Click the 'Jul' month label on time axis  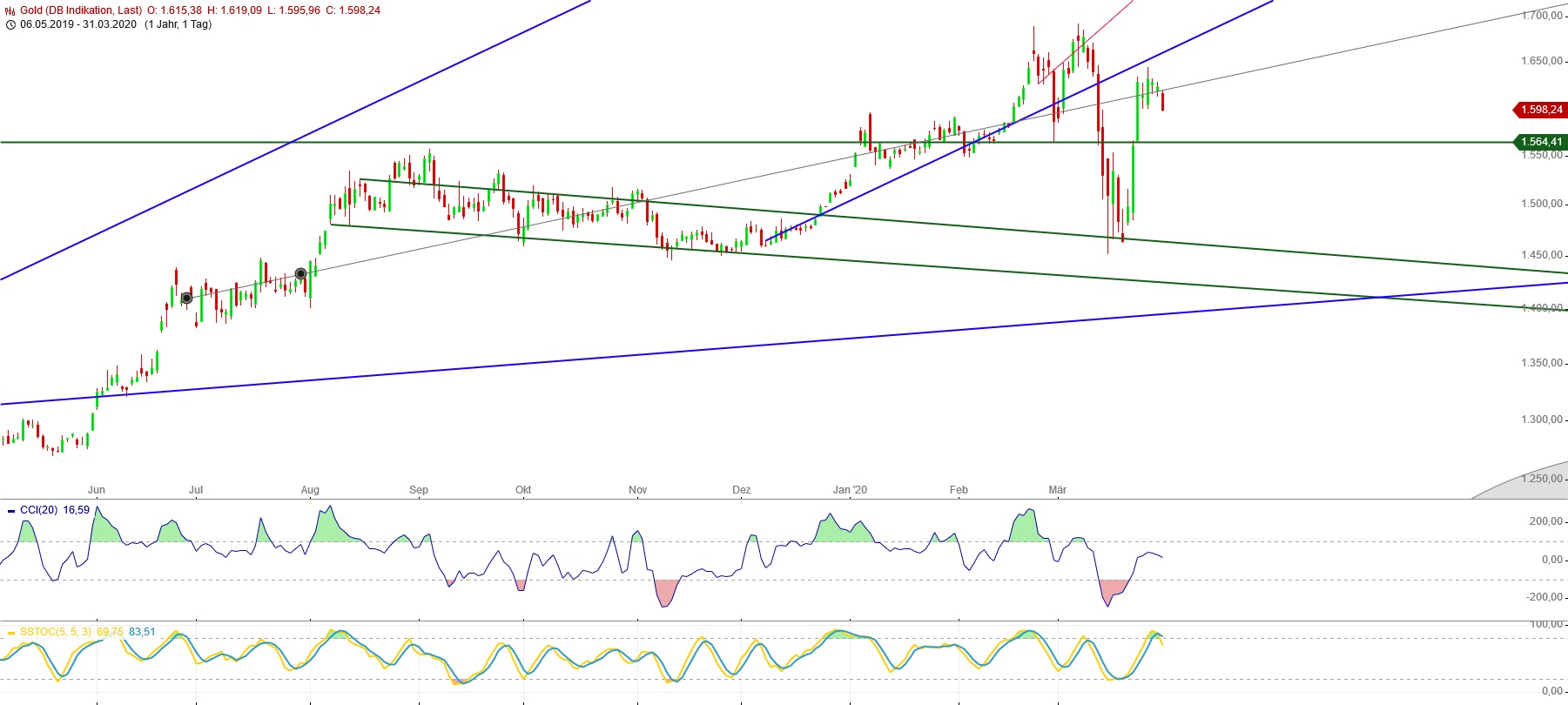point(196,490)
